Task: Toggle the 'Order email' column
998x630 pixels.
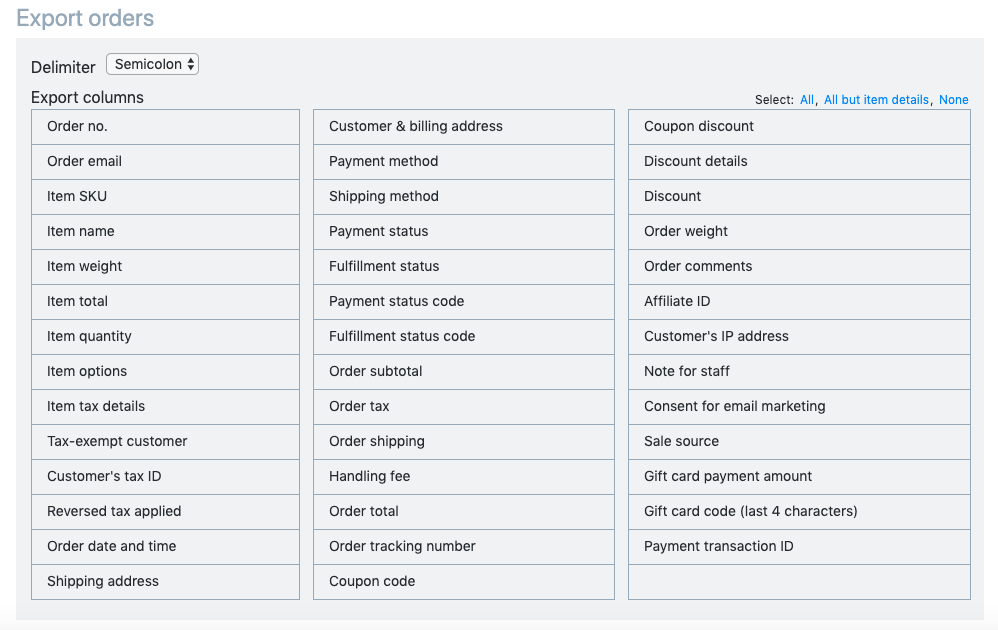Action: pos(165,162)
